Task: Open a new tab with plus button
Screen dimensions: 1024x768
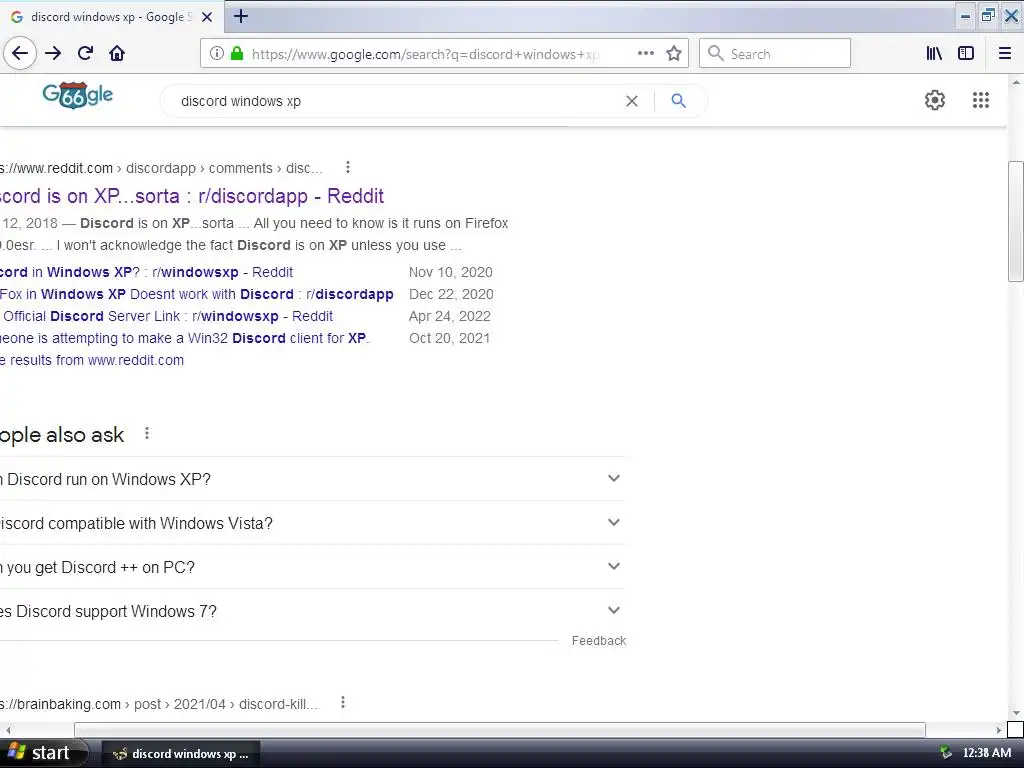Action: [241, 16]
